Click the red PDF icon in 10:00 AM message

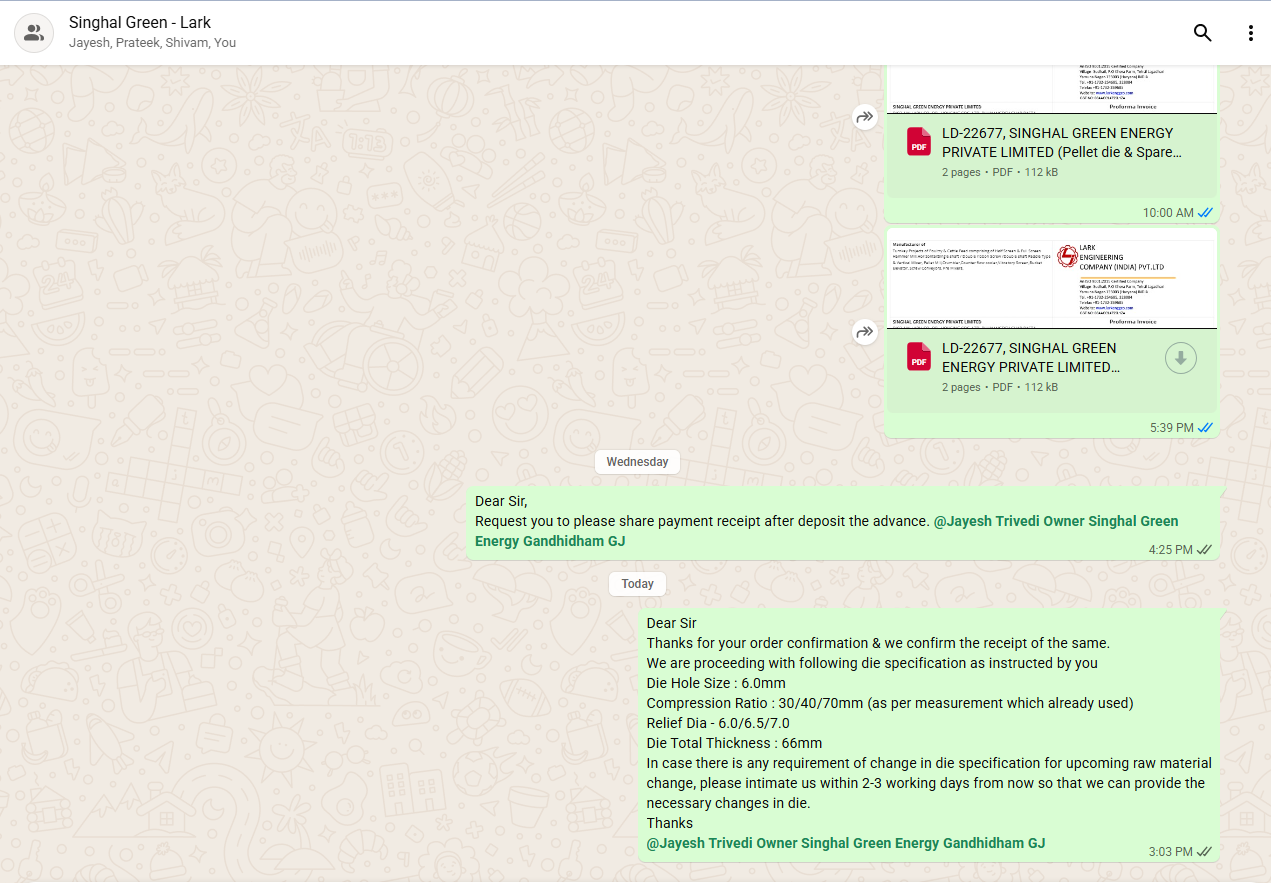(x=918, y=142)
